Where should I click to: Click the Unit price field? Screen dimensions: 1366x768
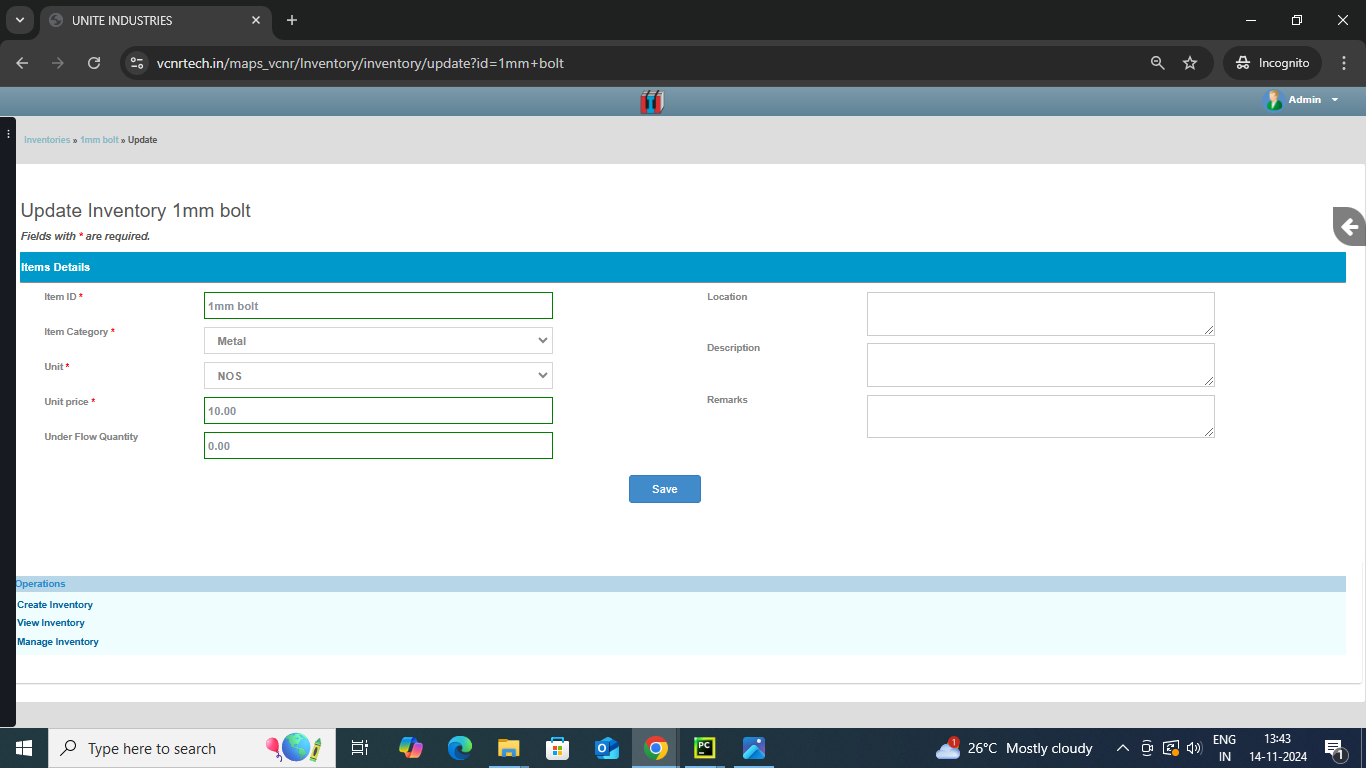point(378,411)
